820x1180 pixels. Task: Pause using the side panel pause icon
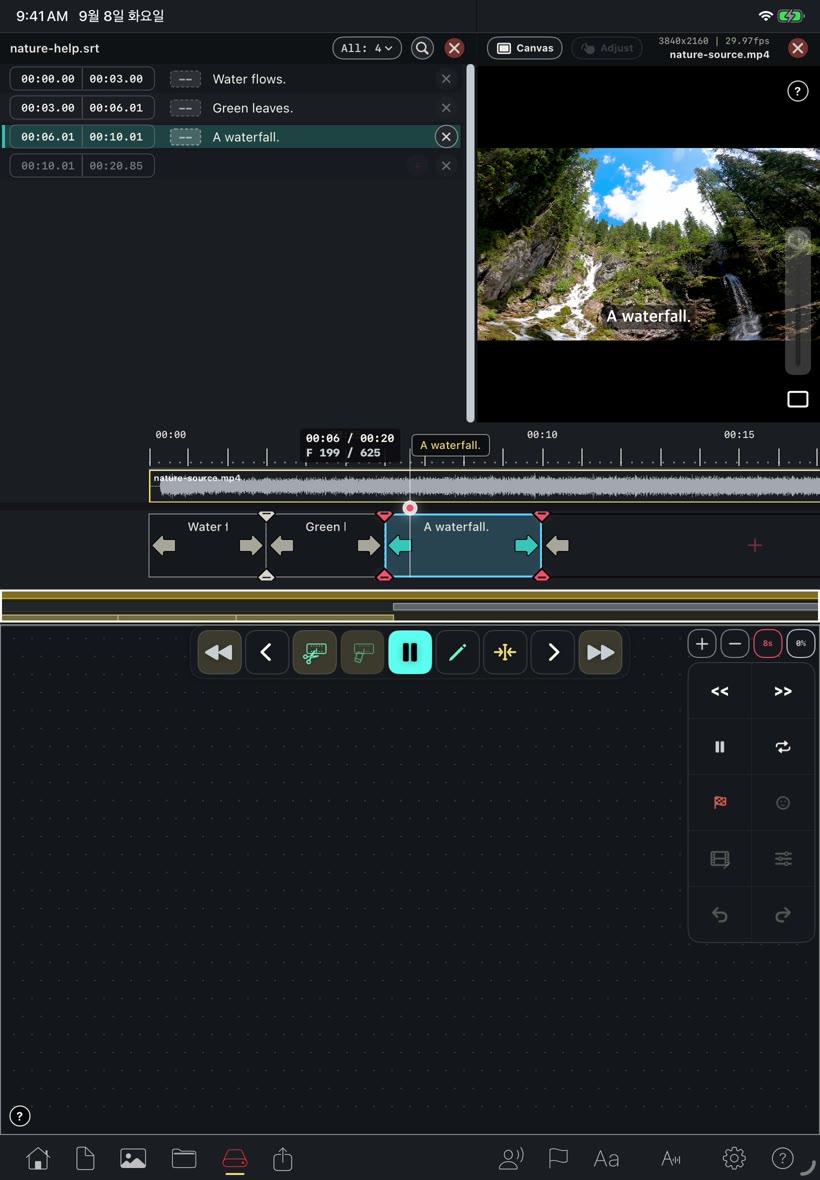pos(720,747)
